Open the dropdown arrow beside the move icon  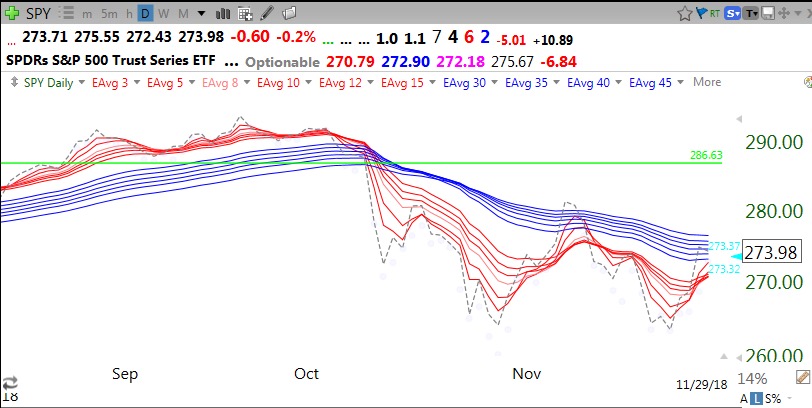[x=798, y=14]
